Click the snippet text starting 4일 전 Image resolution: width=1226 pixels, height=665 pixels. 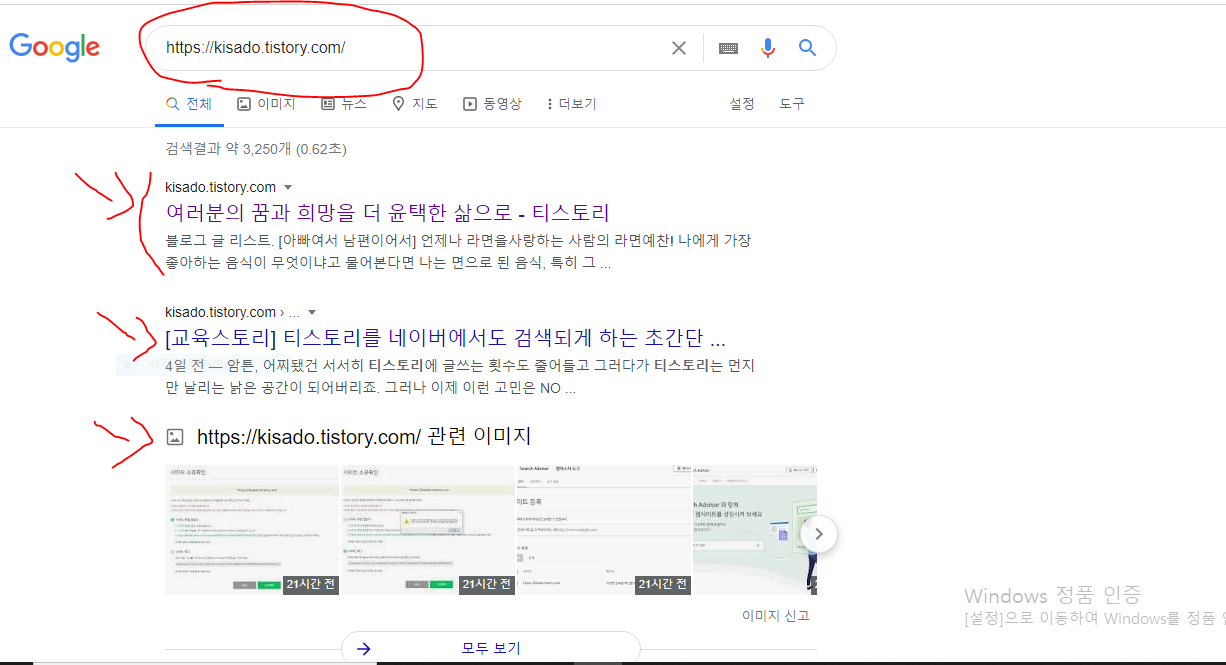coord(460,376)
